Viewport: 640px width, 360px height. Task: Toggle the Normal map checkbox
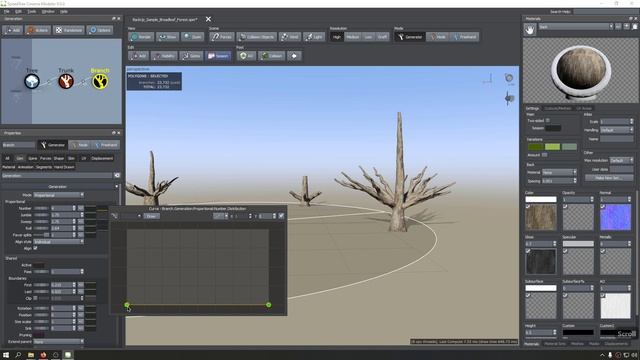(x=603, y=207)
